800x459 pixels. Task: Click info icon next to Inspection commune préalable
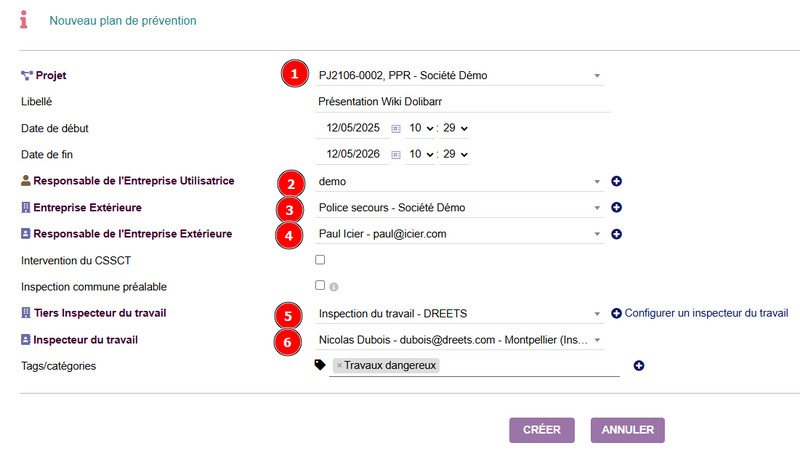pyautogui.click(x=334, y=287)
